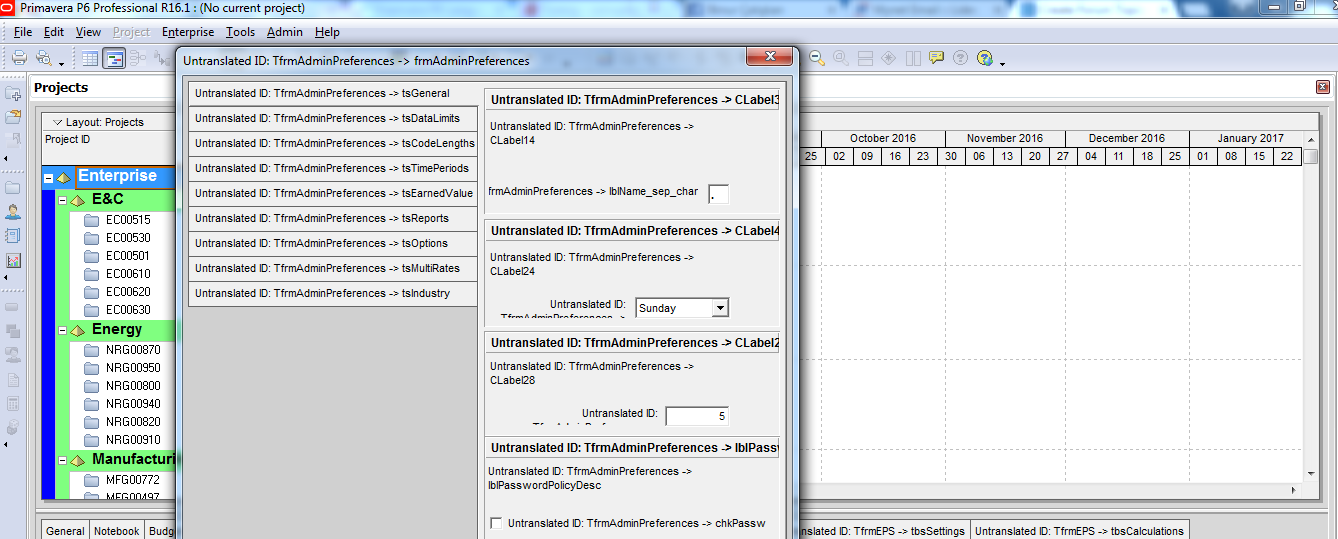The image size is (1338, 539).
Task: Open the Print Preview toolbar icon
Action: (x=43, y=58)
